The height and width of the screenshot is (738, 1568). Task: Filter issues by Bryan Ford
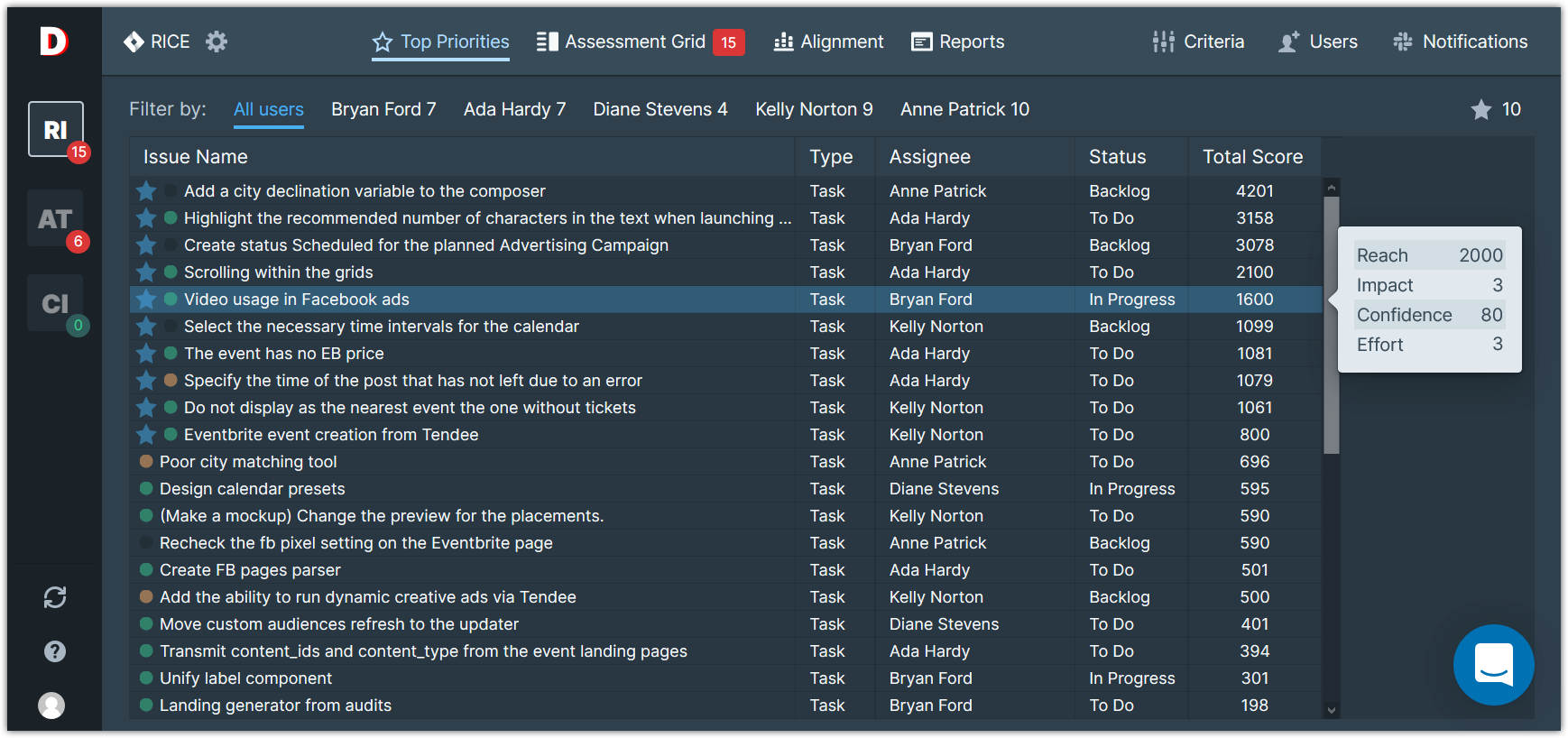click(383, 109)
